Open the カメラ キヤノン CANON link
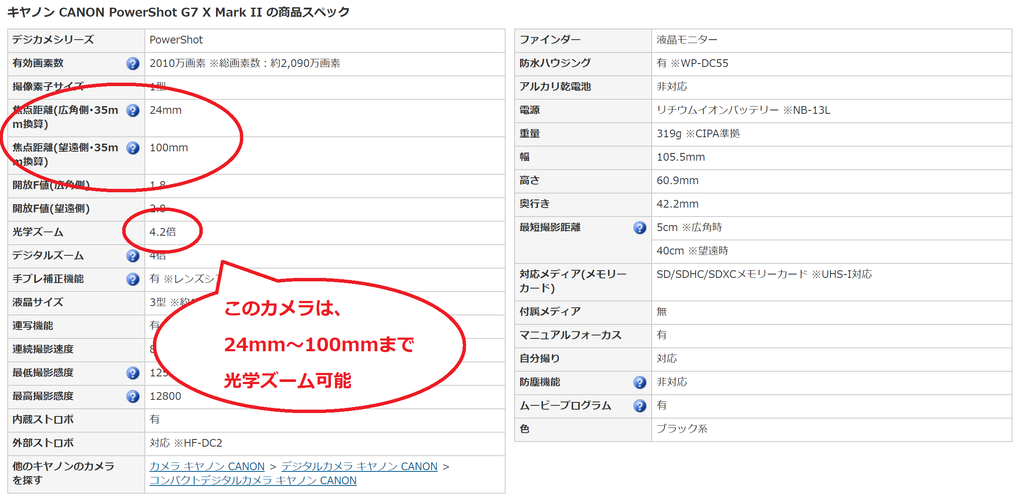This screenshot has width=1024, height=497. [207, 466]
